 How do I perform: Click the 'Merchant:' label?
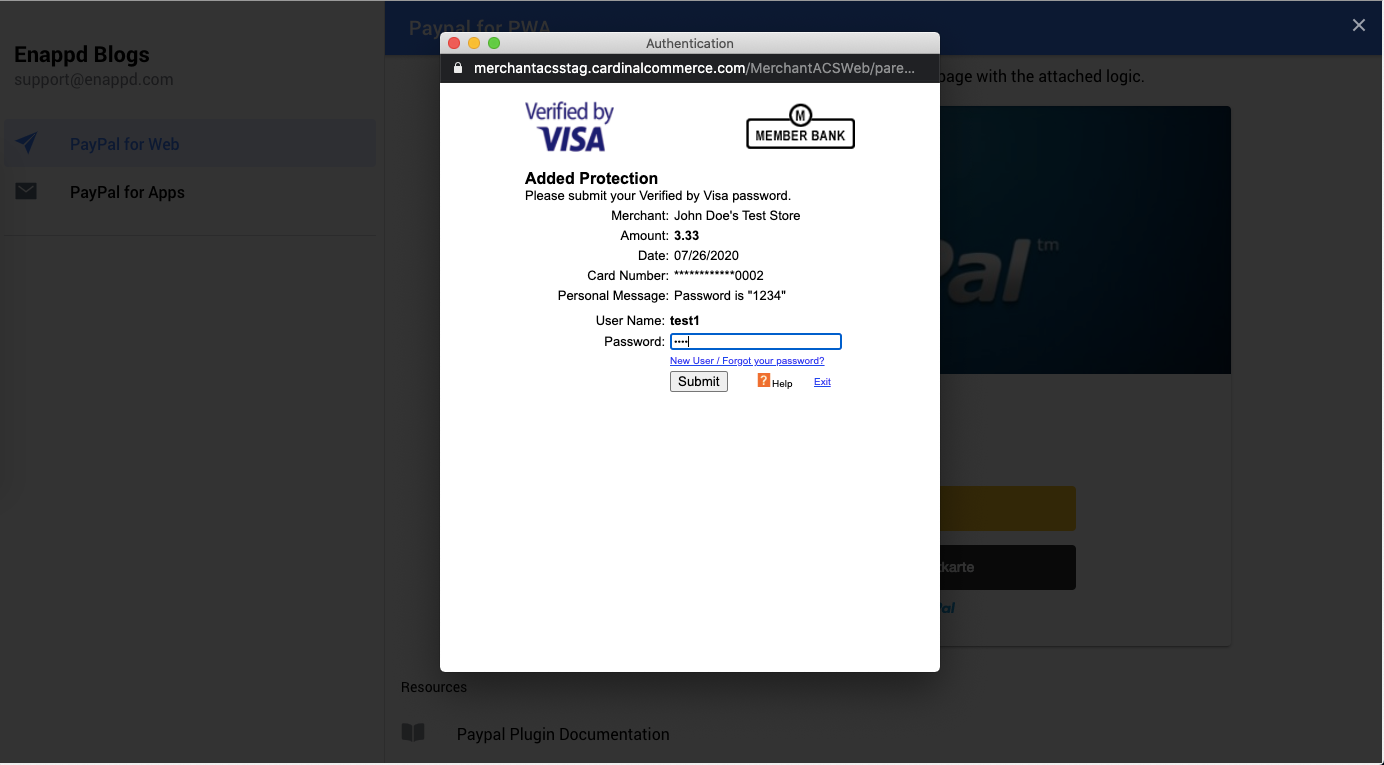pos(639,215)
